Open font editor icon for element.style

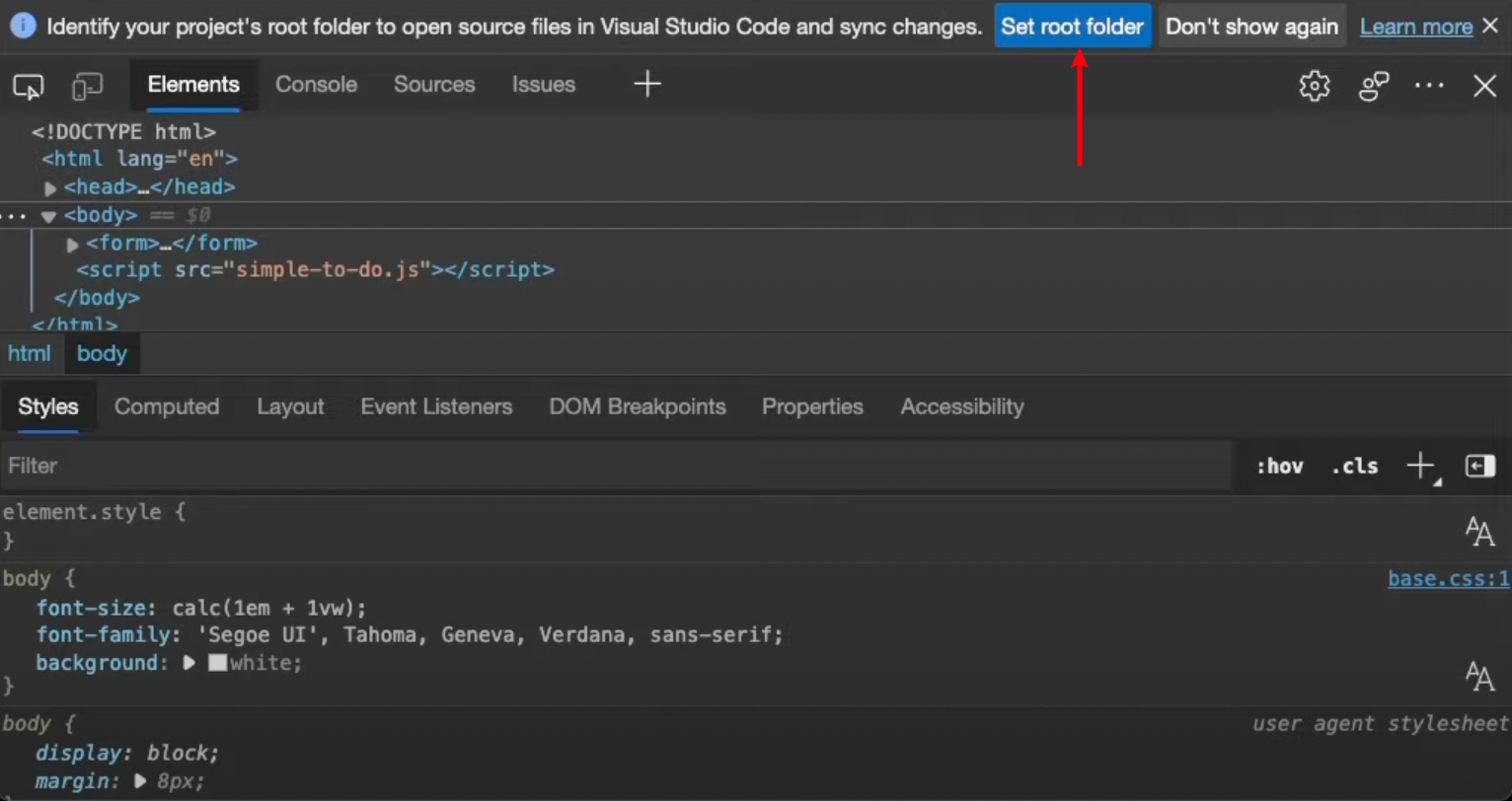pos(1479,531)
